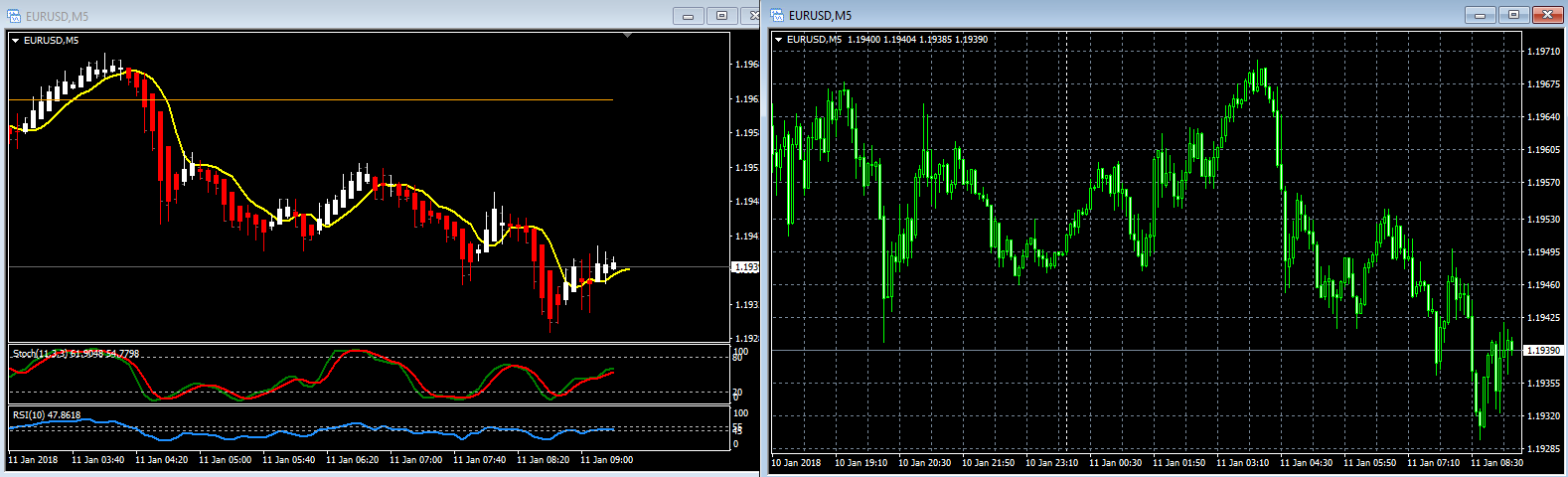Click the chart icon in right window title bar

tap(778, 15)
